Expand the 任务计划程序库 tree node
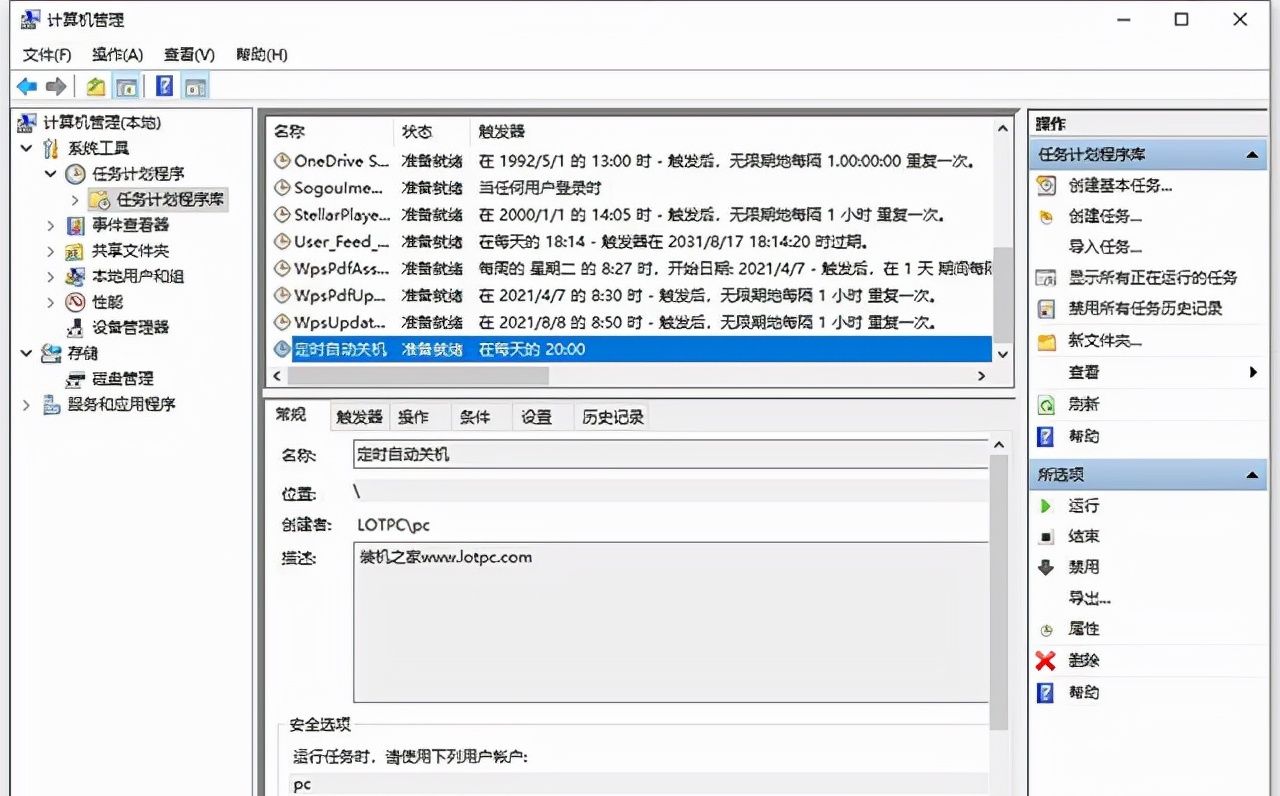The image size is (1280, 796). (x=75, y=200)
